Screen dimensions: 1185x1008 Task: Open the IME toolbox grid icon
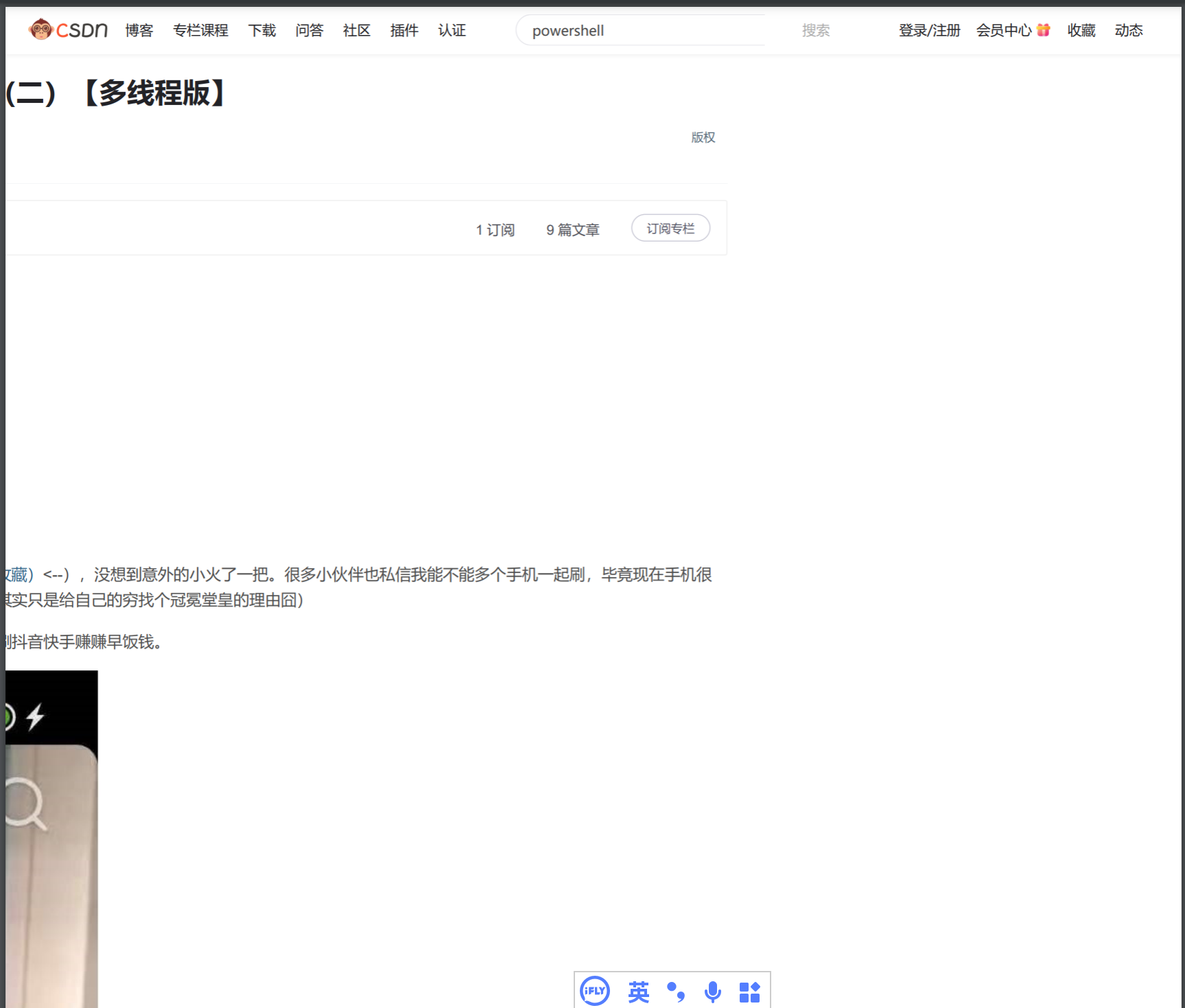(x=749, y=992)
